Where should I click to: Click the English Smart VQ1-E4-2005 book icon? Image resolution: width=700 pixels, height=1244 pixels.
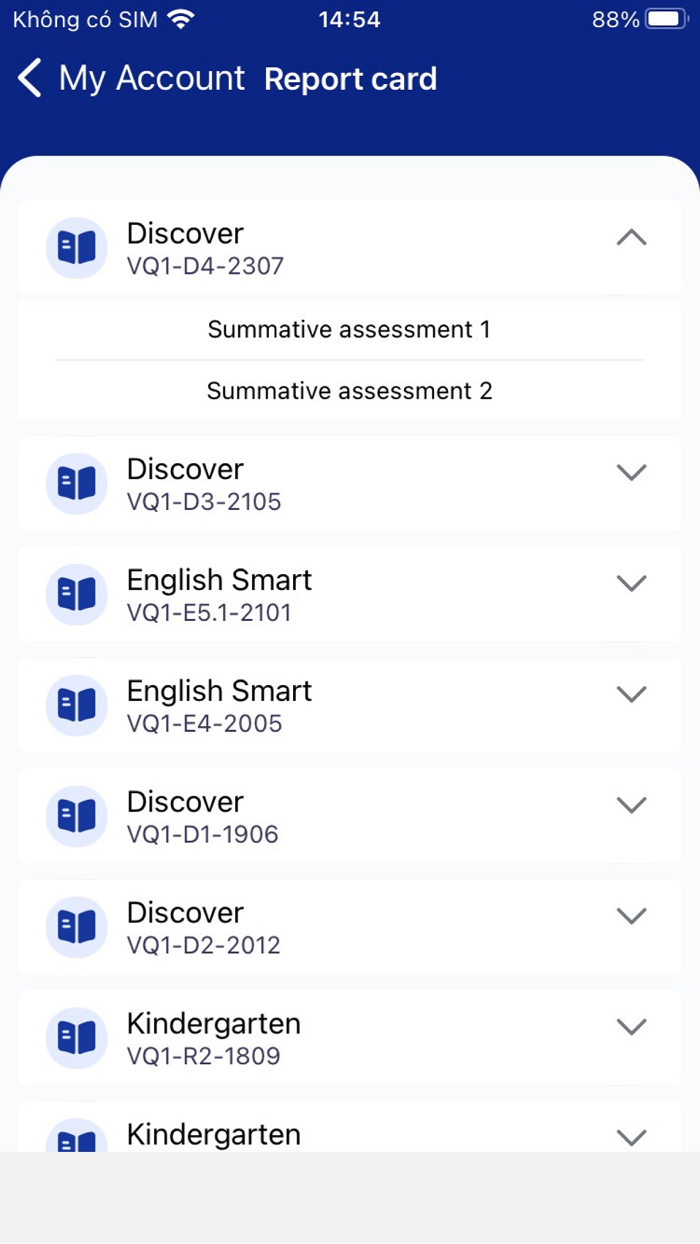click(77, 705)
